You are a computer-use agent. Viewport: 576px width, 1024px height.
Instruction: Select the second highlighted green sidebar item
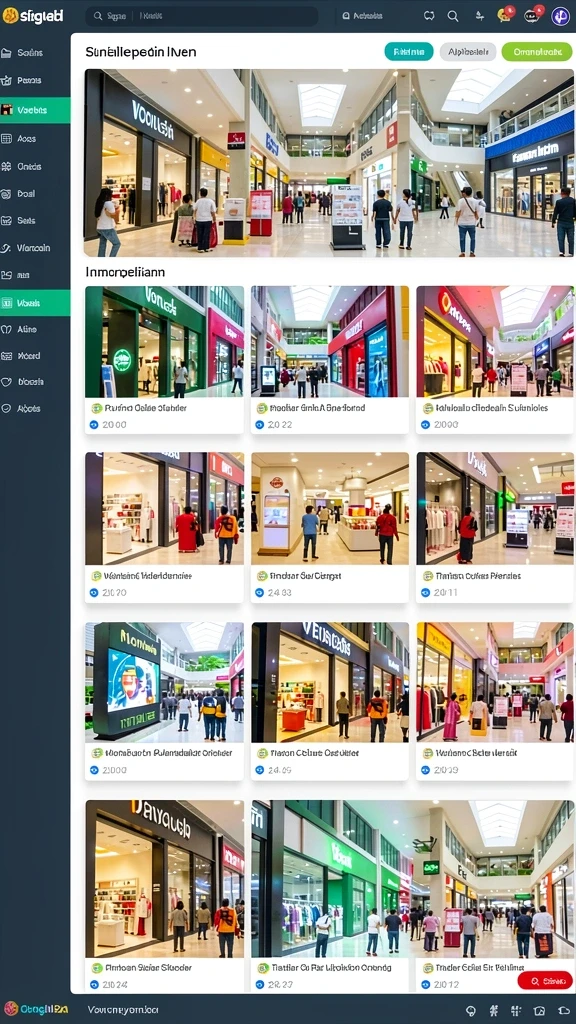(x=35, y=303)
